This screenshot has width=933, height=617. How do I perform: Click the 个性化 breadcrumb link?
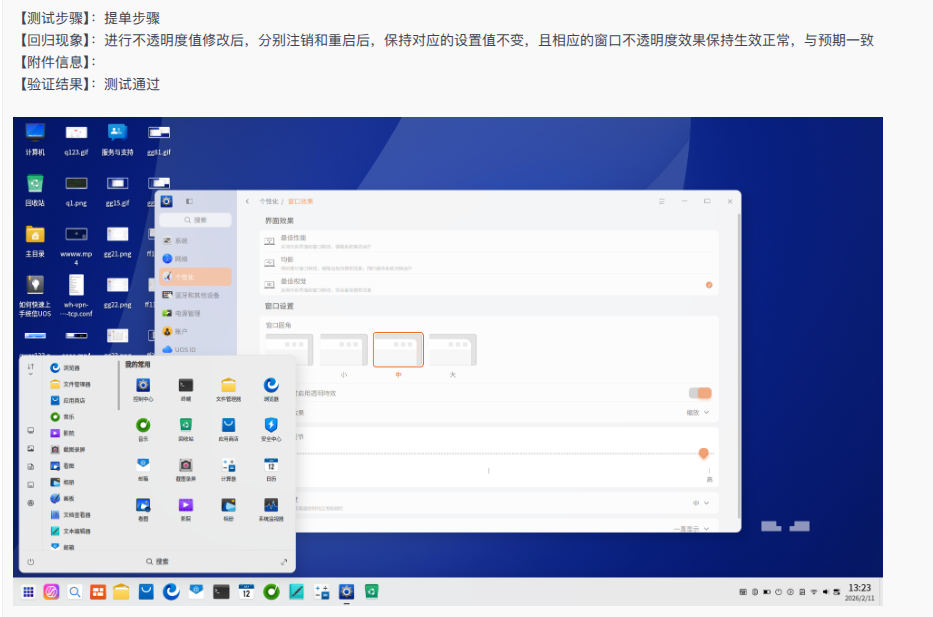(268, 202)
